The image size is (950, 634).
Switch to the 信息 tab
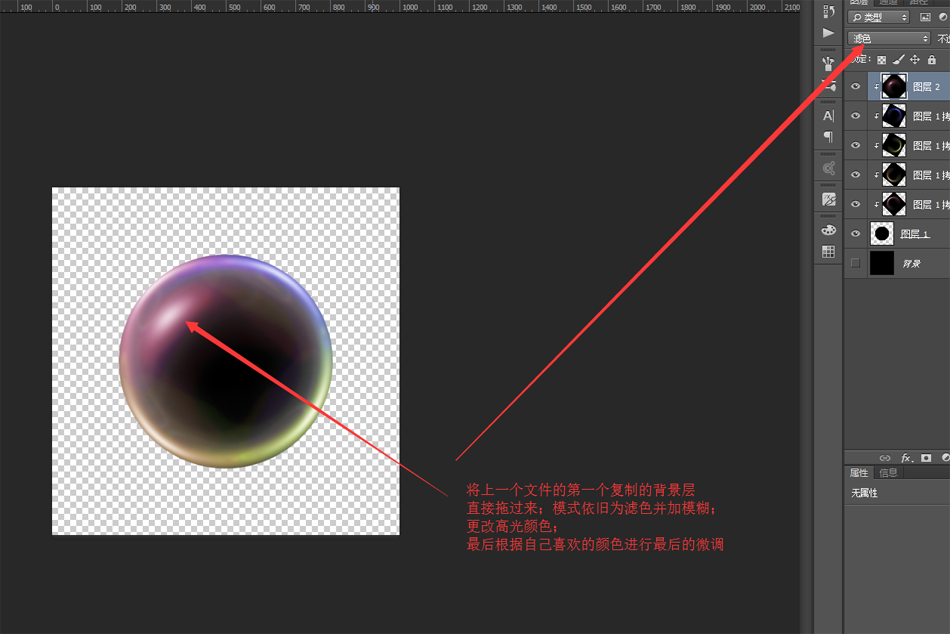click(x=888, y=473)
